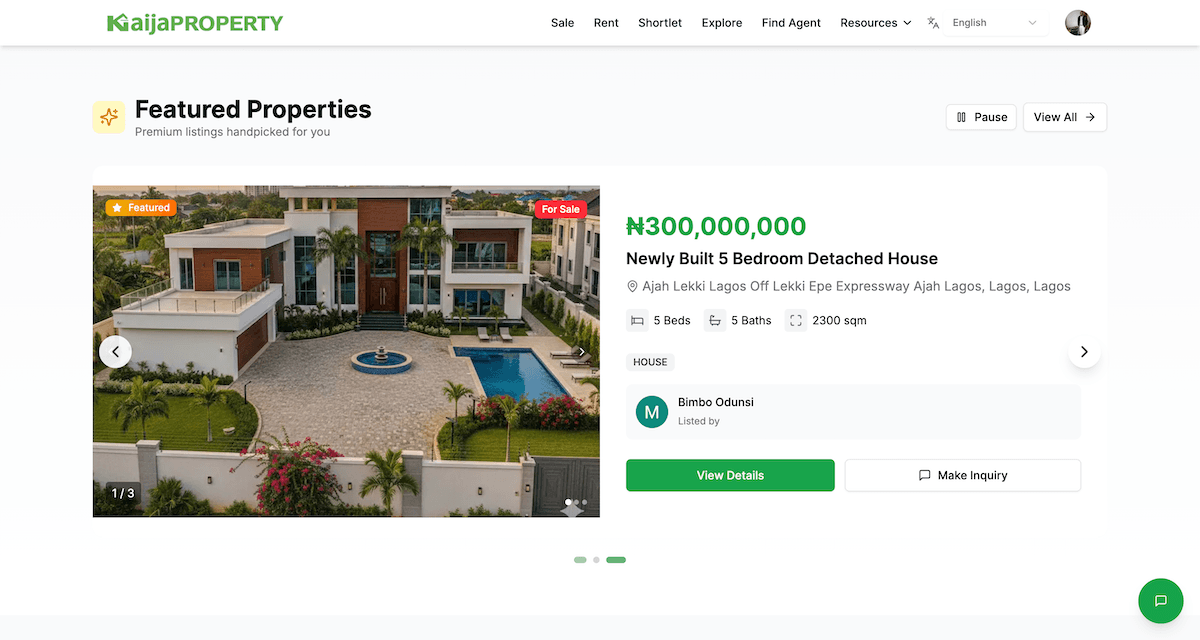Advance to next featured property arrow
Screen dimensions: 1200x640
[x=1084, y=351]
